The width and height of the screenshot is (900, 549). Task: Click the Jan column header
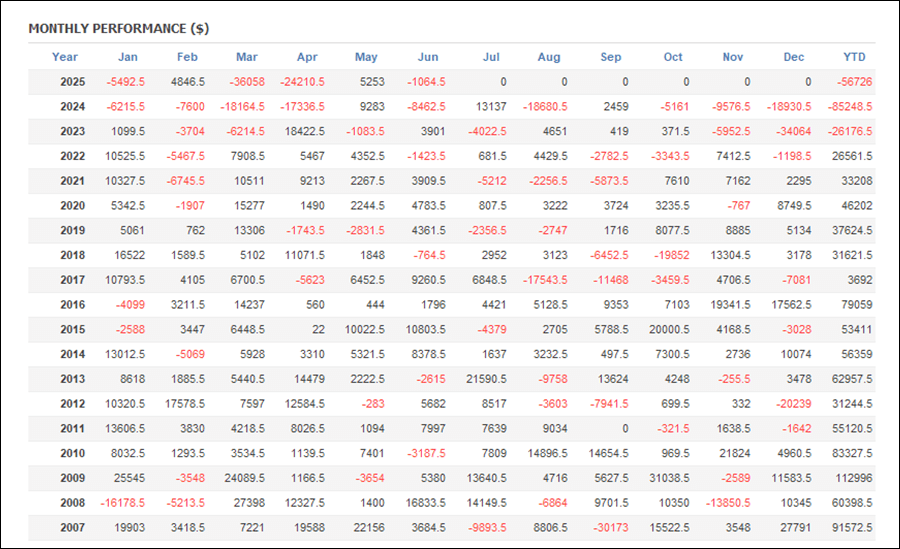click(127, 57)
